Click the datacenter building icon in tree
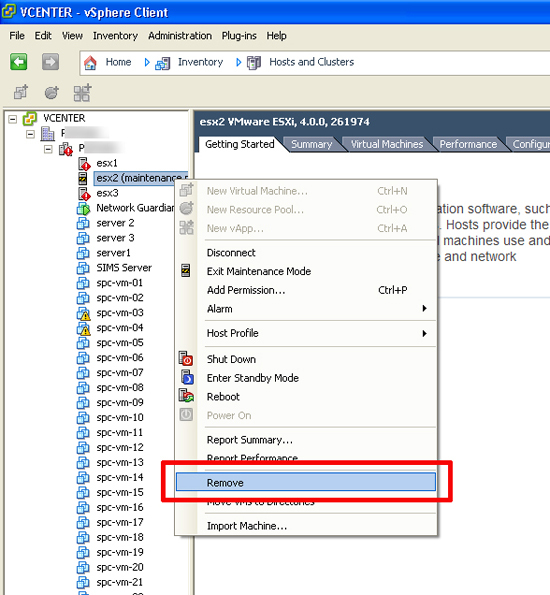The width and height of the screenshot is (550, 595). [x=47, y=133]
